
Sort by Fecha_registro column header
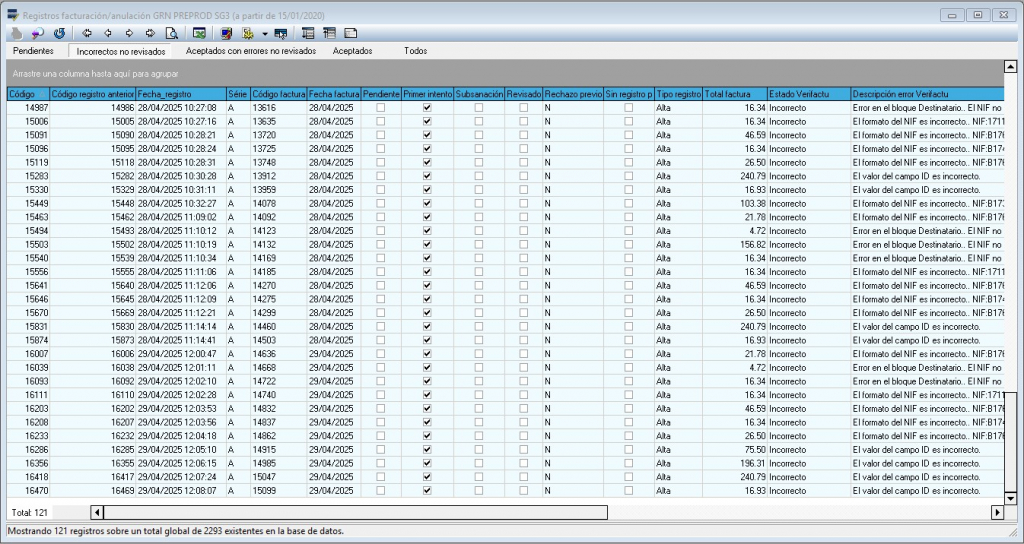click(x=180, y=95)
